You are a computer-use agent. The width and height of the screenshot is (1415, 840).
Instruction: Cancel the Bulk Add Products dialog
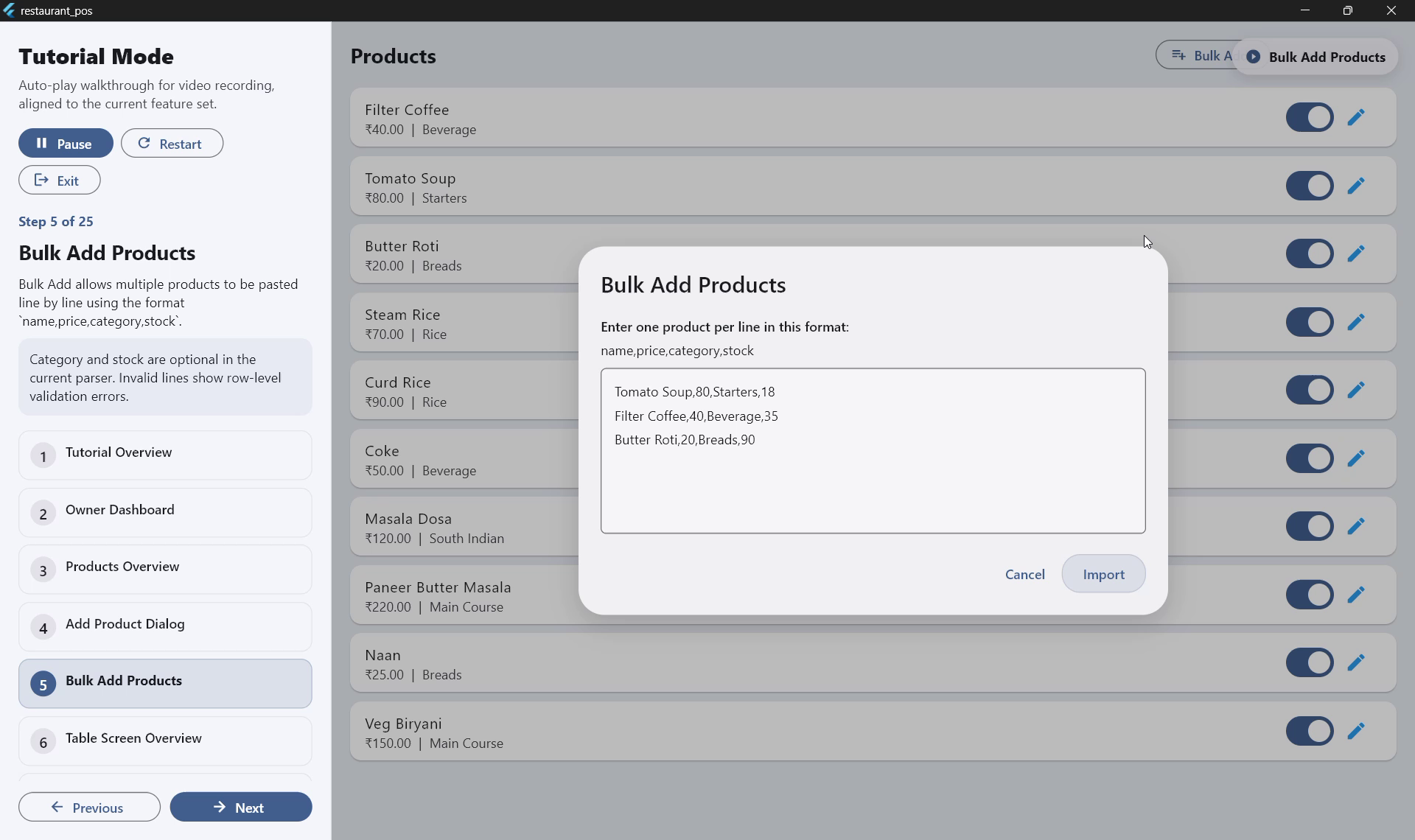[1025, 574]
